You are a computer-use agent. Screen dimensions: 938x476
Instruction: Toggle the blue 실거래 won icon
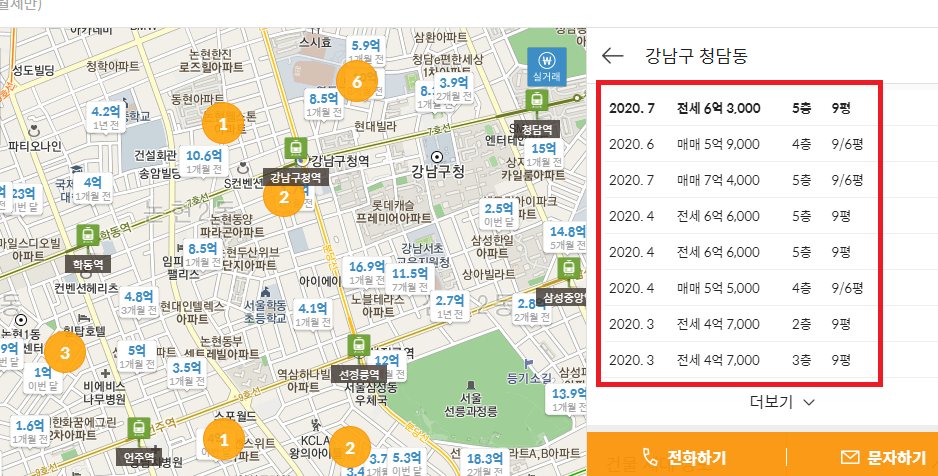point(546,66)
